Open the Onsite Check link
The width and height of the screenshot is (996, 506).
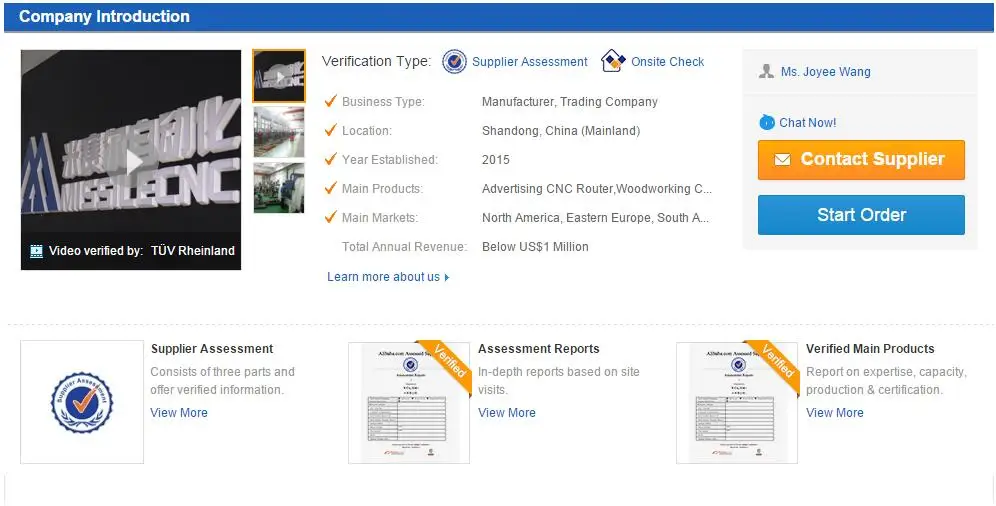coord(668,62)
